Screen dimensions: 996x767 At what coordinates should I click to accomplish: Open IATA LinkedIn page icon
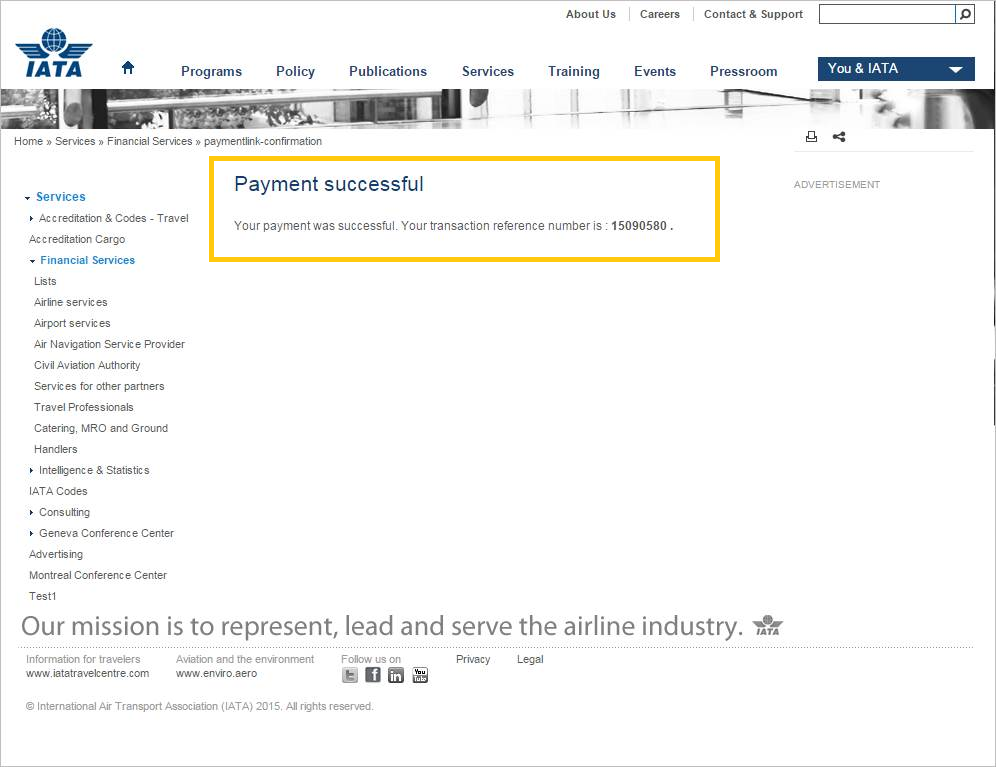coord(396,675)
